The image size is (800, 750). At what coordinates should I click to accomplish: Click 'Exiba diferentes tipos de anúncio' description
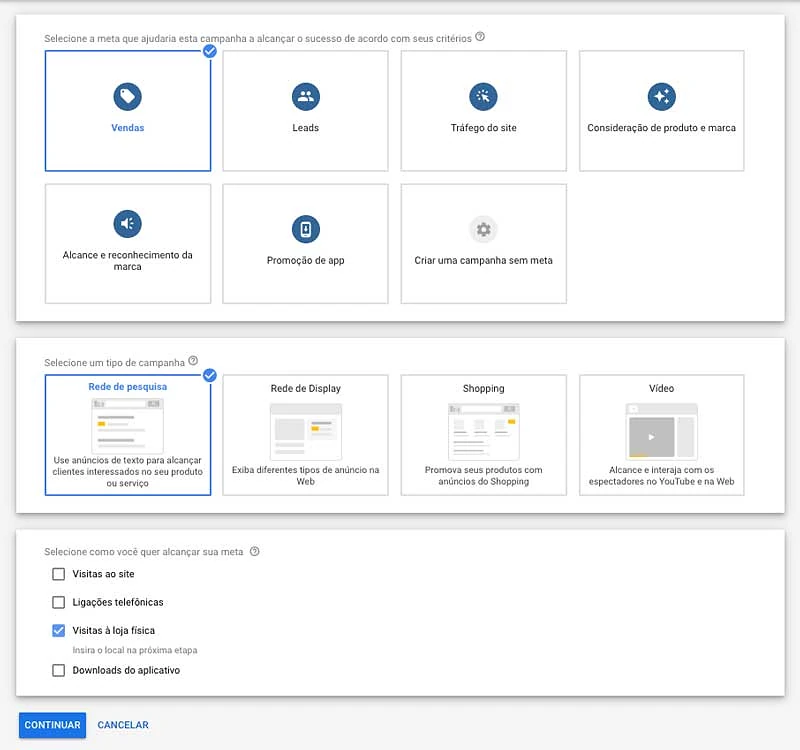pyautogui.click(x=306, y=476)
